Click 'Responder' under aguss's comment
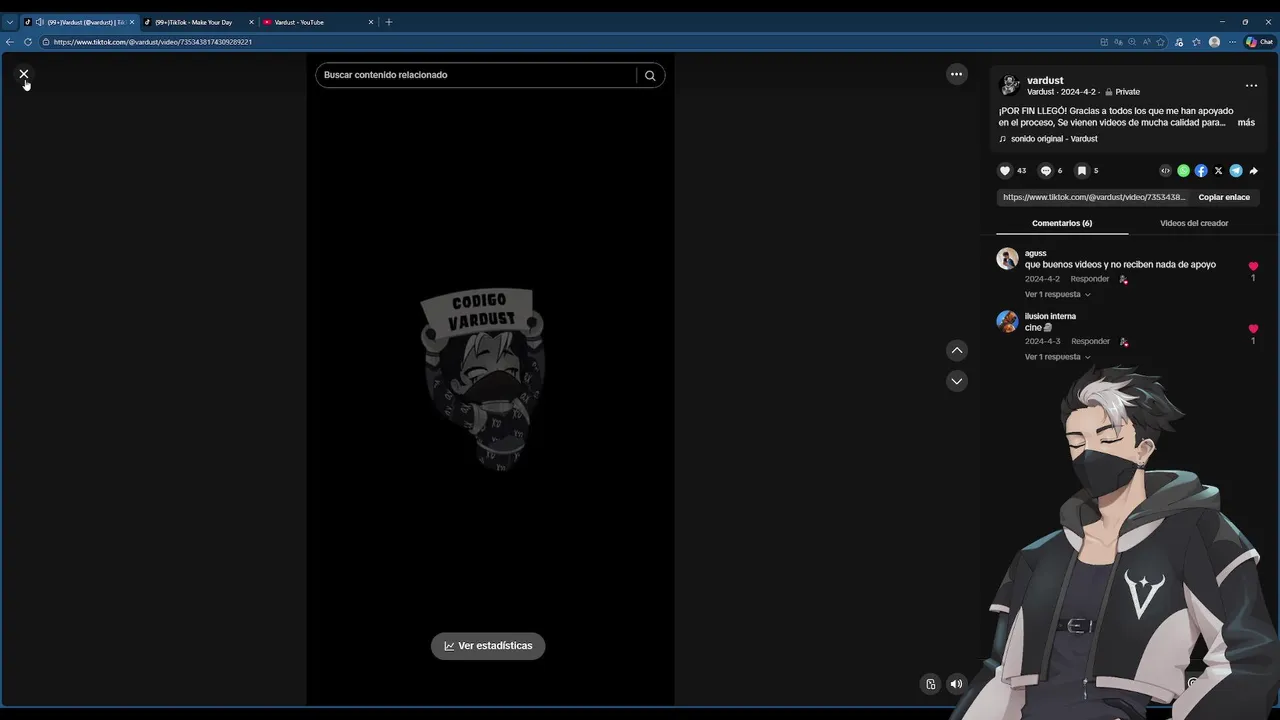 1089,279
